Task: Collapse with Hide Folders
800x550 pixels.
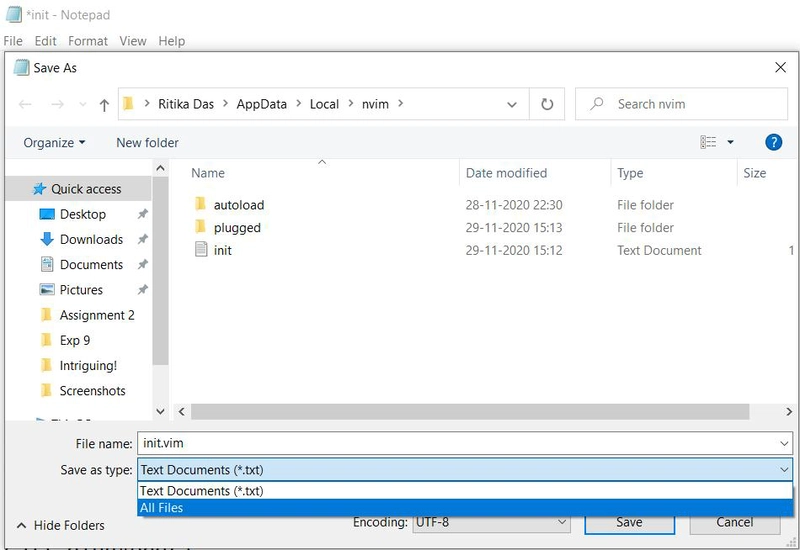Action: pyautogui.click(x=61, y=526)
